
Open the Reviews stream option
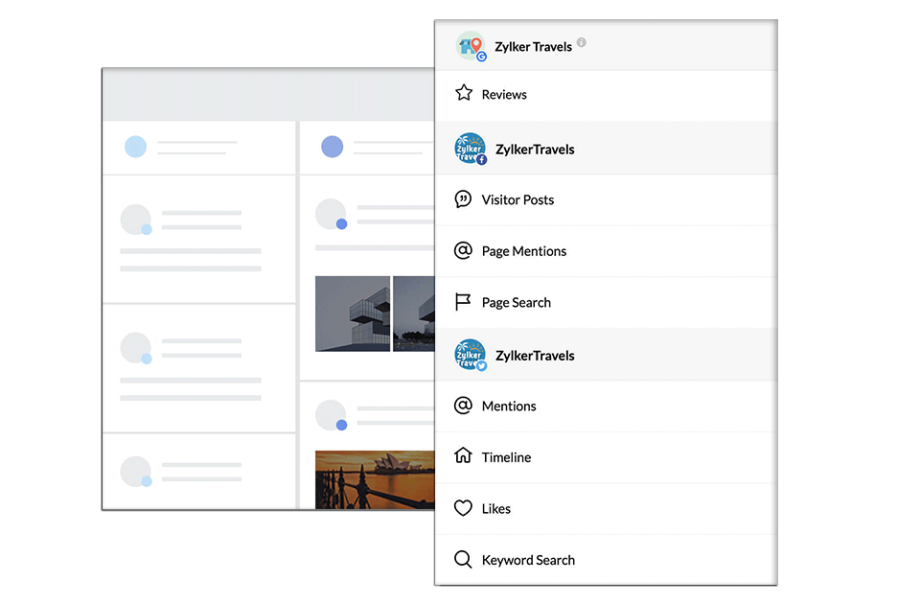pyautogui.click(x=606, y=95)
